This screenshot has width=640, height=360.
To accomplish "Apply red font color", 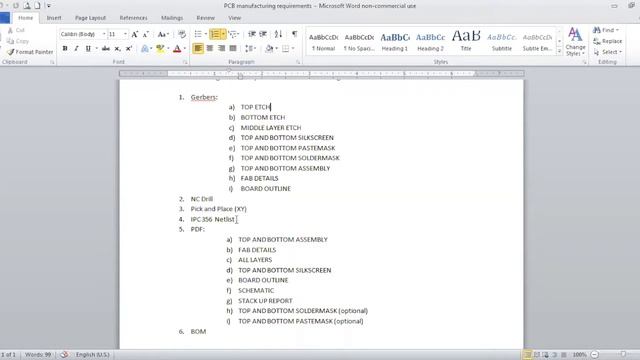I will [177, 49].
